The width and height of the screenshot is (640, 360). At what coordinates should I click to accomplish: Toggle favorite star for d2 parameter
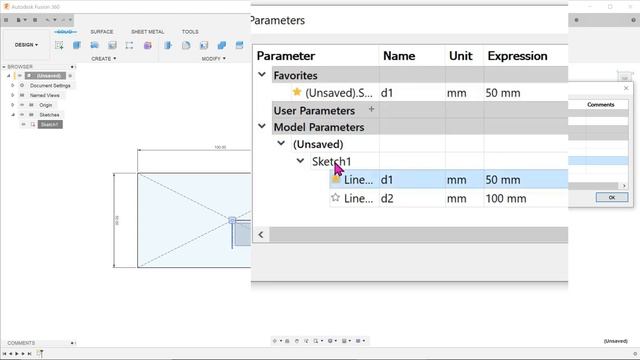coord(335,198)
